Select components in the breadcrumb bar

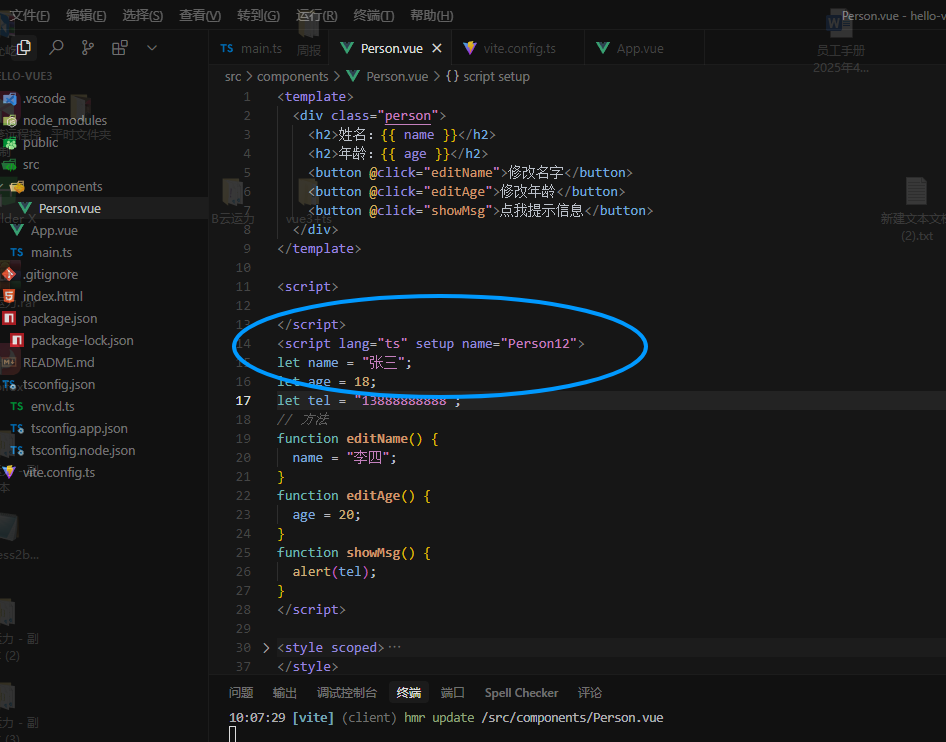pyautogui.click(x=293, y=76)
